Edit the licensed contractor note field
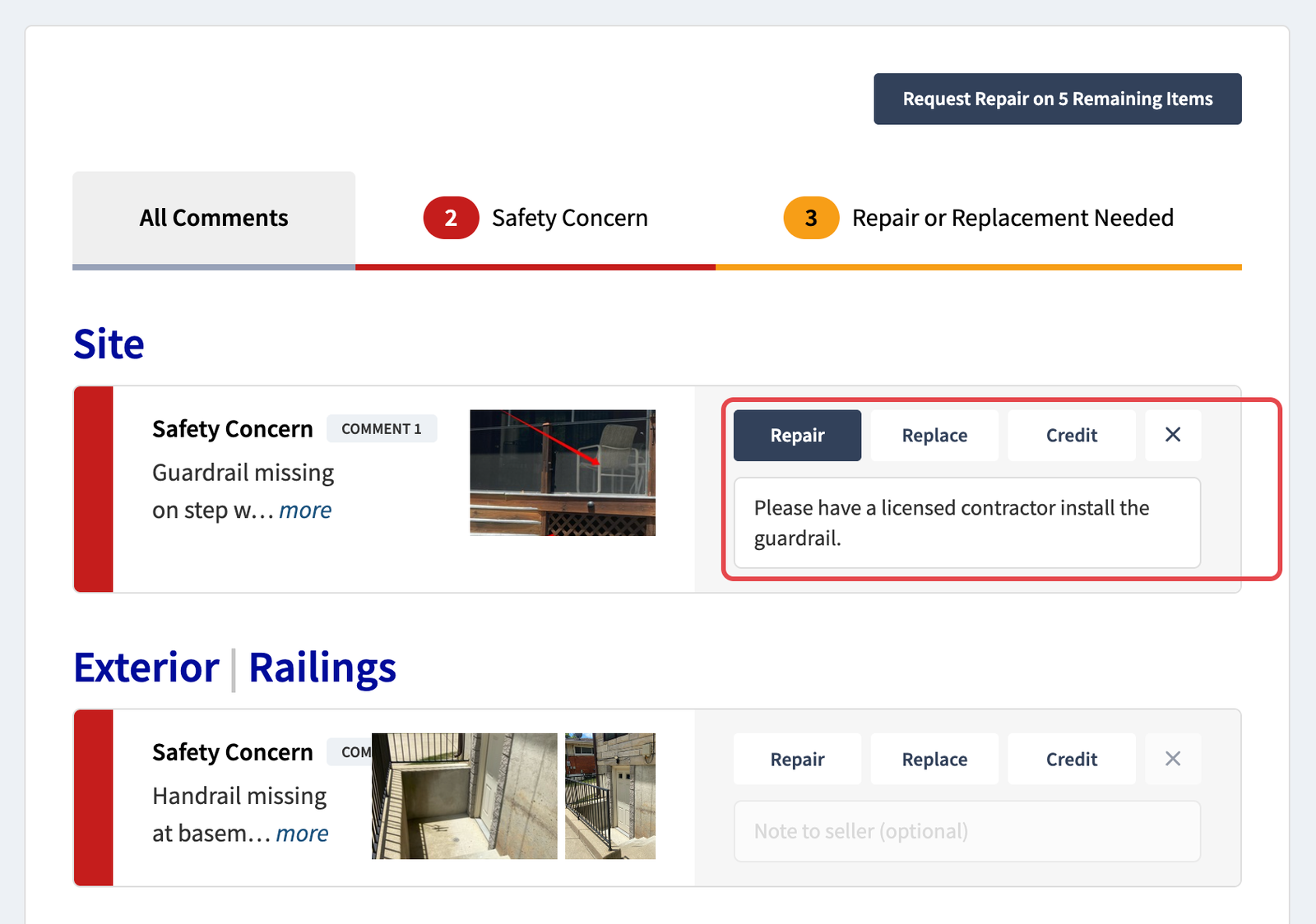The image size is (1316, 924). click(x=967, y=523)
